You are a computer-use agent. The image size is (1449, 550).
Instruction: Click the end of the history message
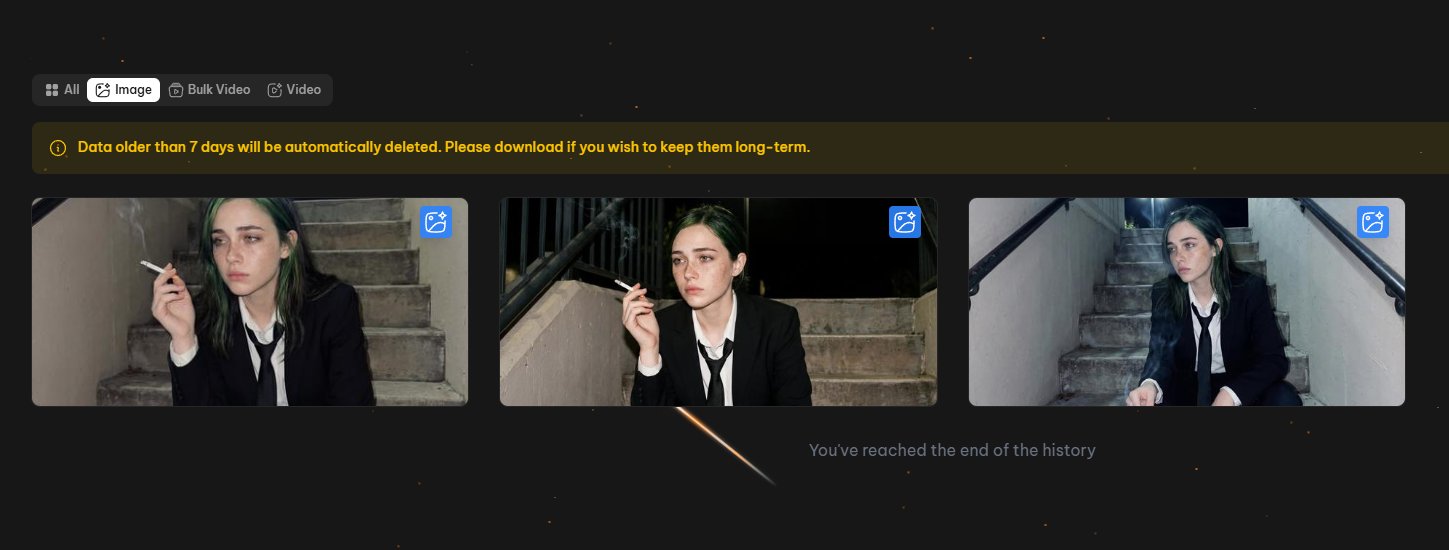pyautogui.click(x=952, y=450)
